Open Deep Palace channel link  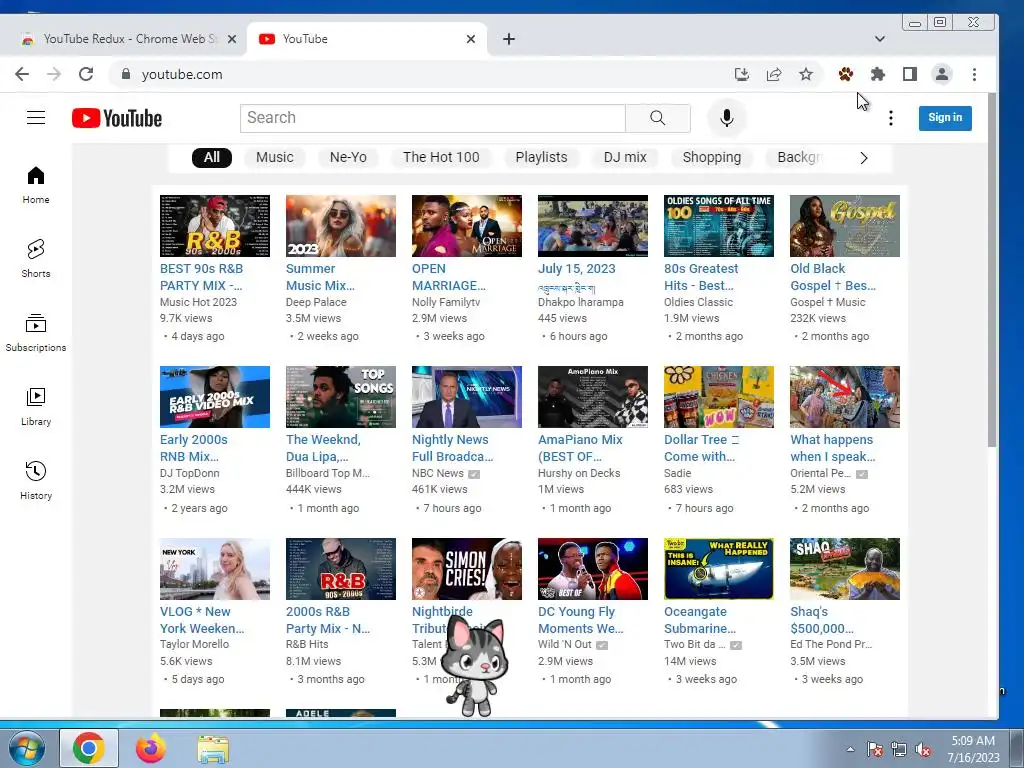[316, 302]
